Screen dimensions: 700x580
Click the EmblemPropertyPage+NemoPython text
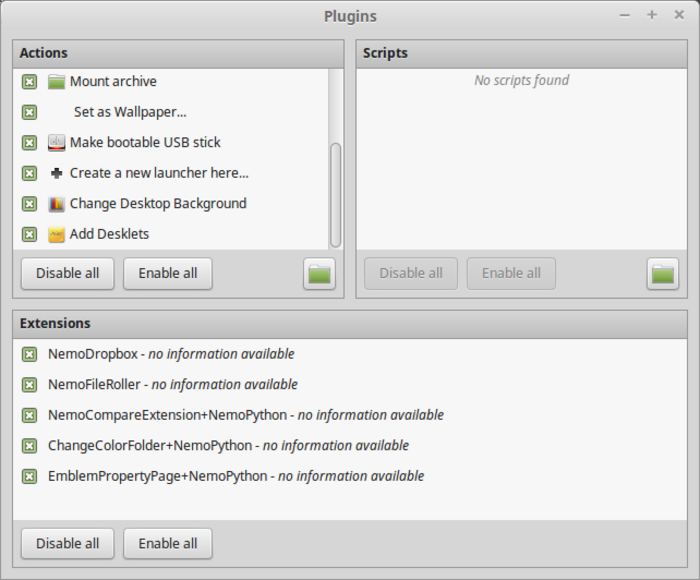tap(236, 477)
